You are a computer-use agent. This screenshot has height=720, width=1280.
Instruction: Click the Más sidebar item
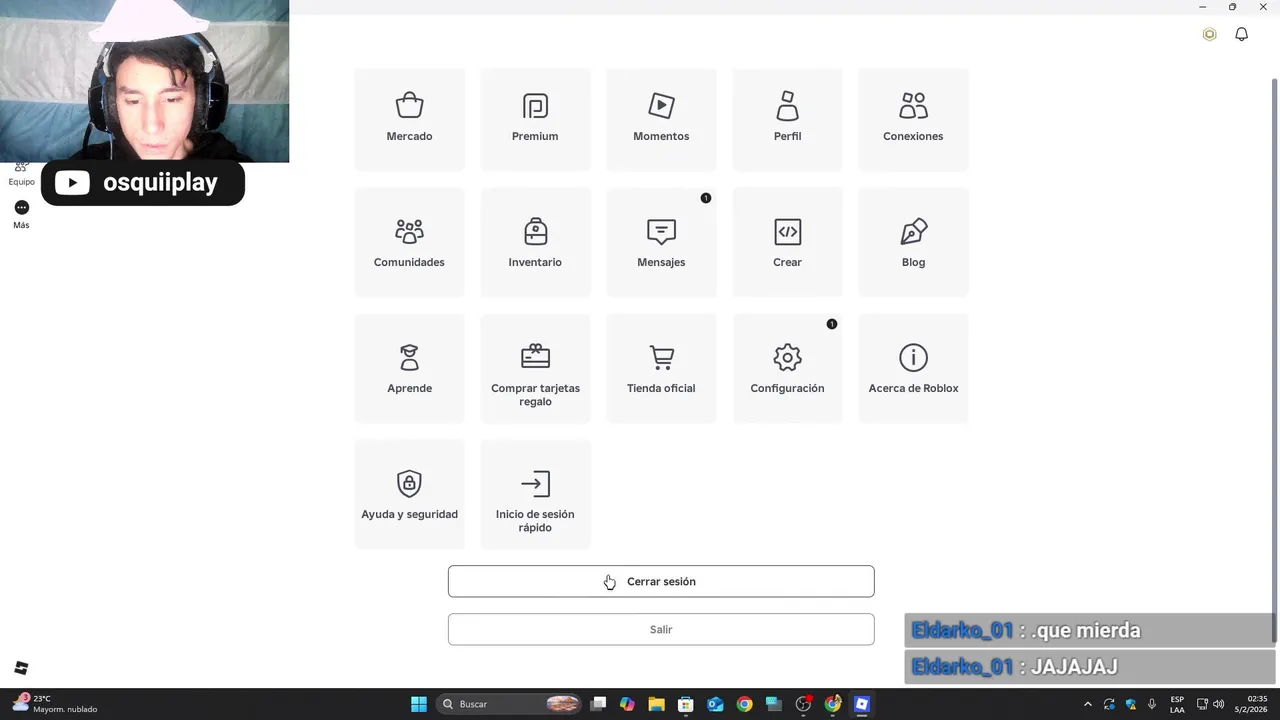[21, 214]
